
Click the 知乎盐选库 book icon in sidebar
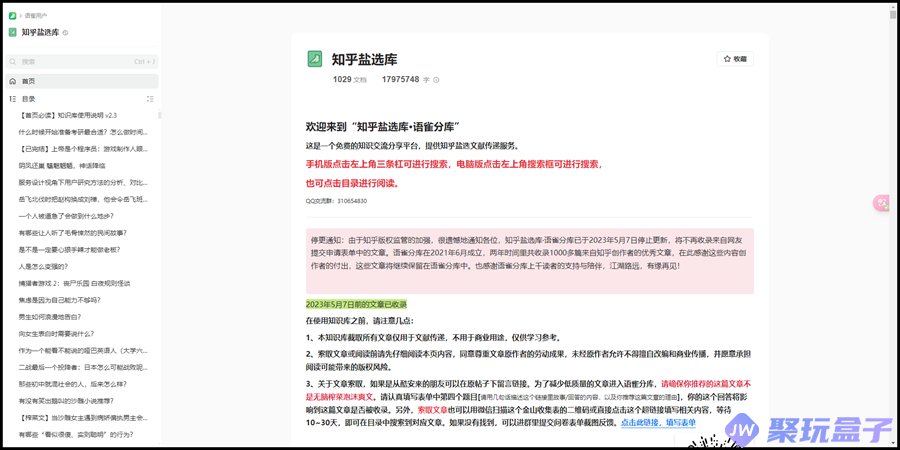pyautogui.click(x=13, y=32)
